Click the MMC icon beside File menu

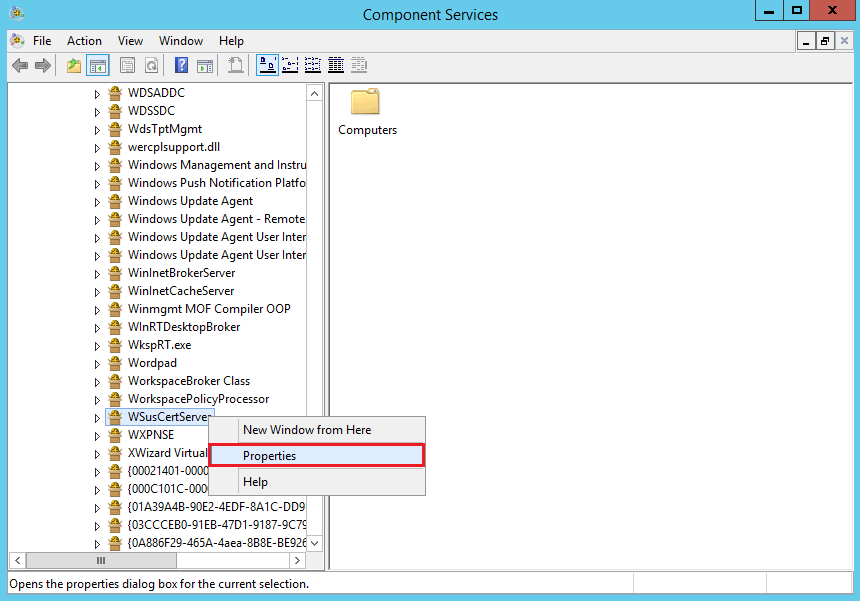[x=18, y=41]
